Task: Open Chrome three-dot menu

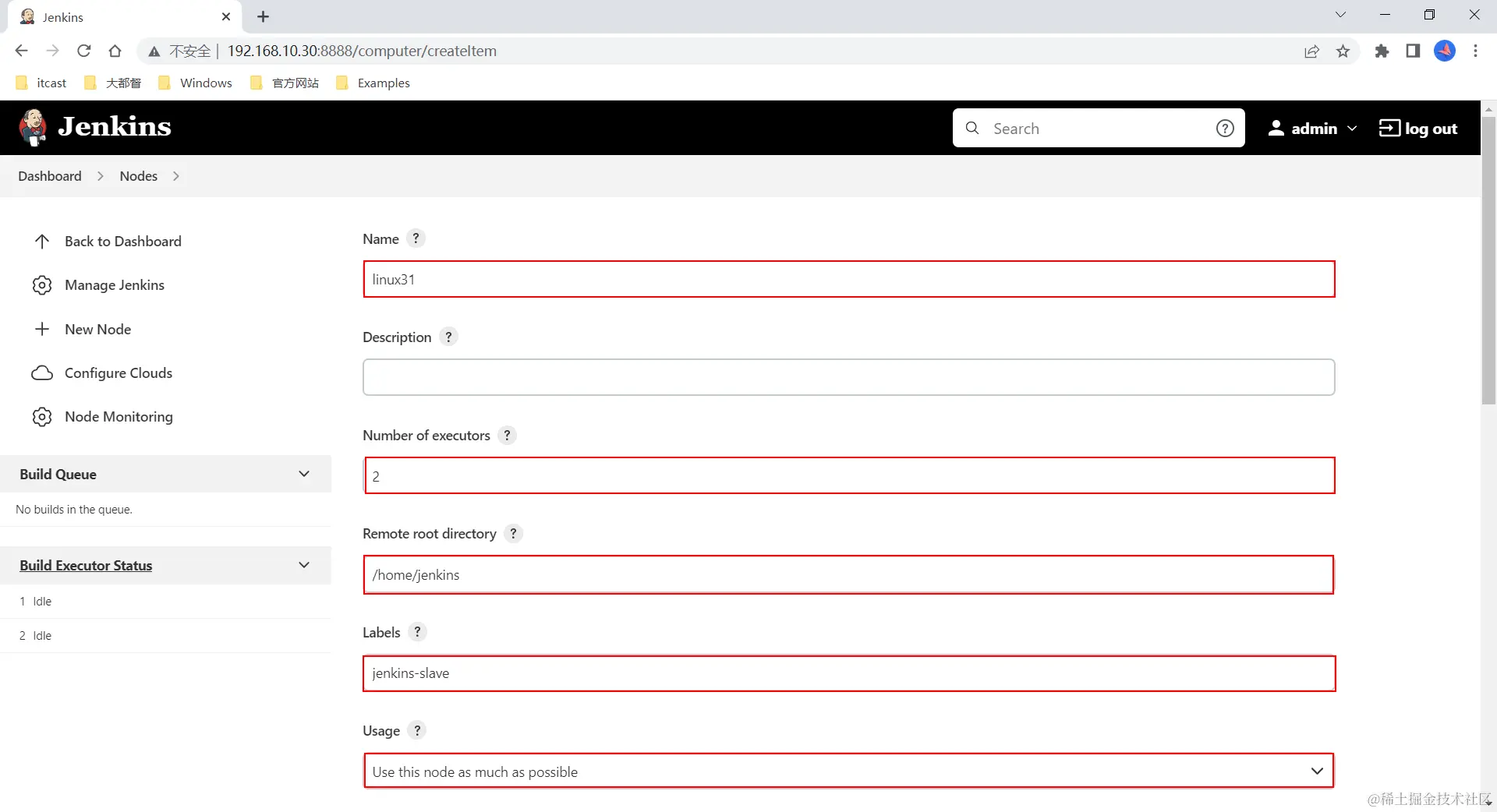Action: (1475, 51)
